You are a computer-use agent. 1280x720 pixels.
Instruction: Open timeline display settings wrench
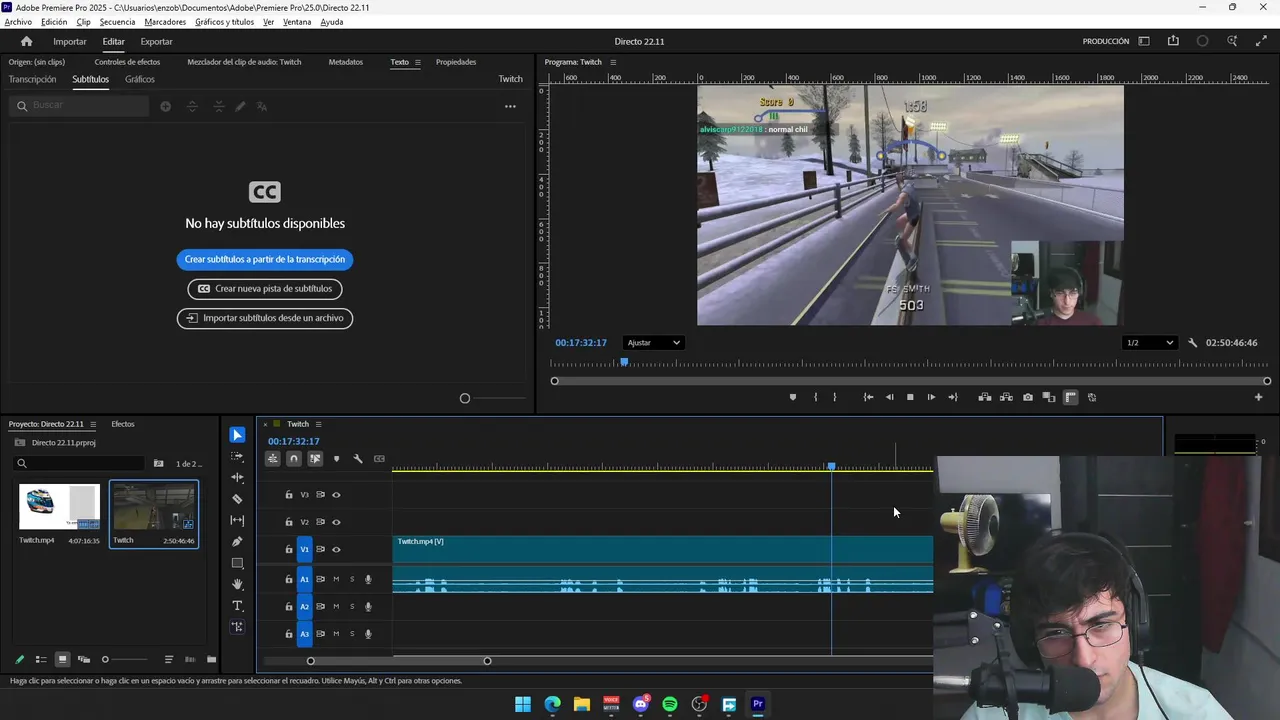(x=358, y=459)
